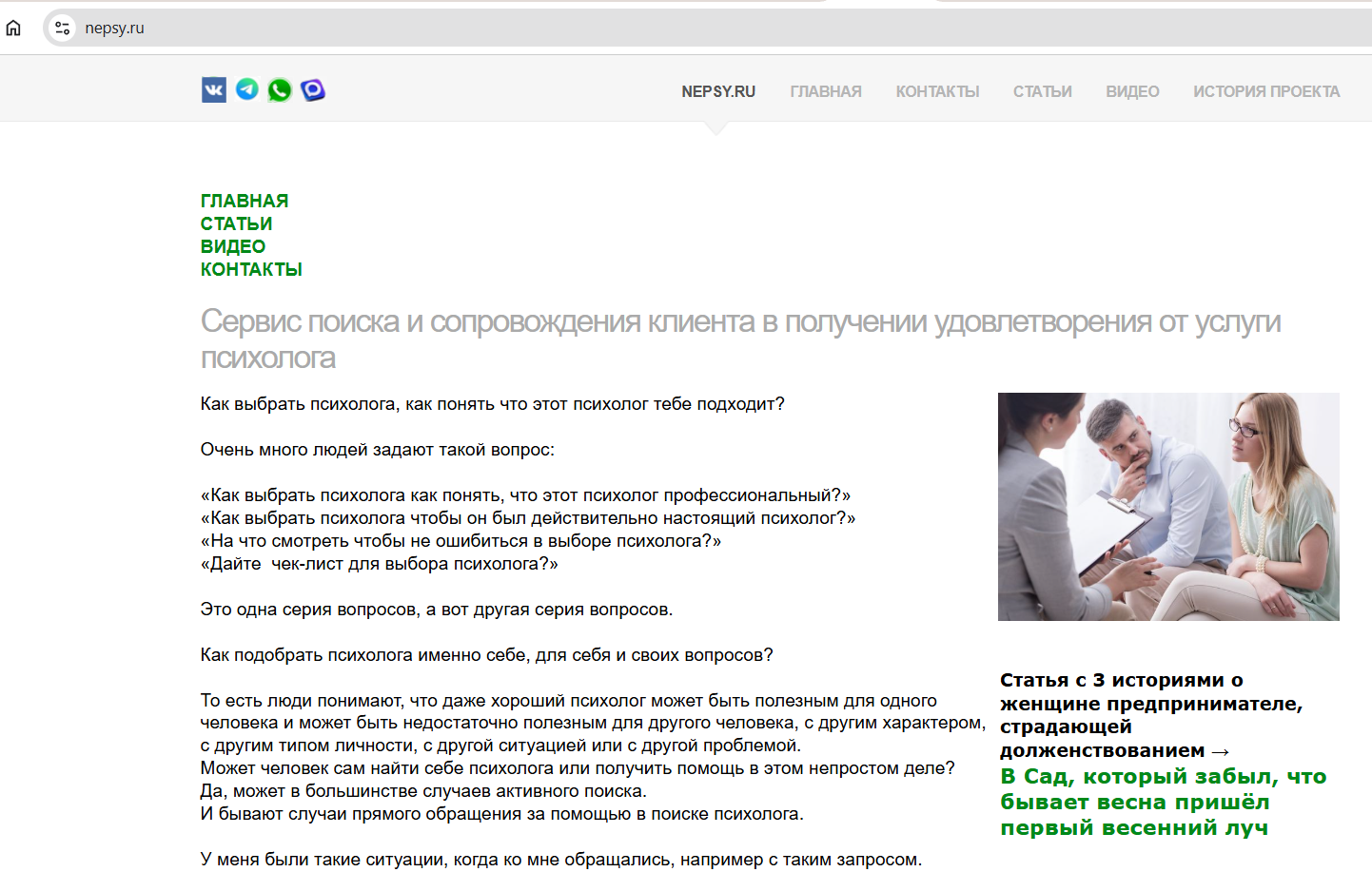Click the line "И бывают случаи прямого обращения…"
1372x872 pixels.
(x=502, y=814)
